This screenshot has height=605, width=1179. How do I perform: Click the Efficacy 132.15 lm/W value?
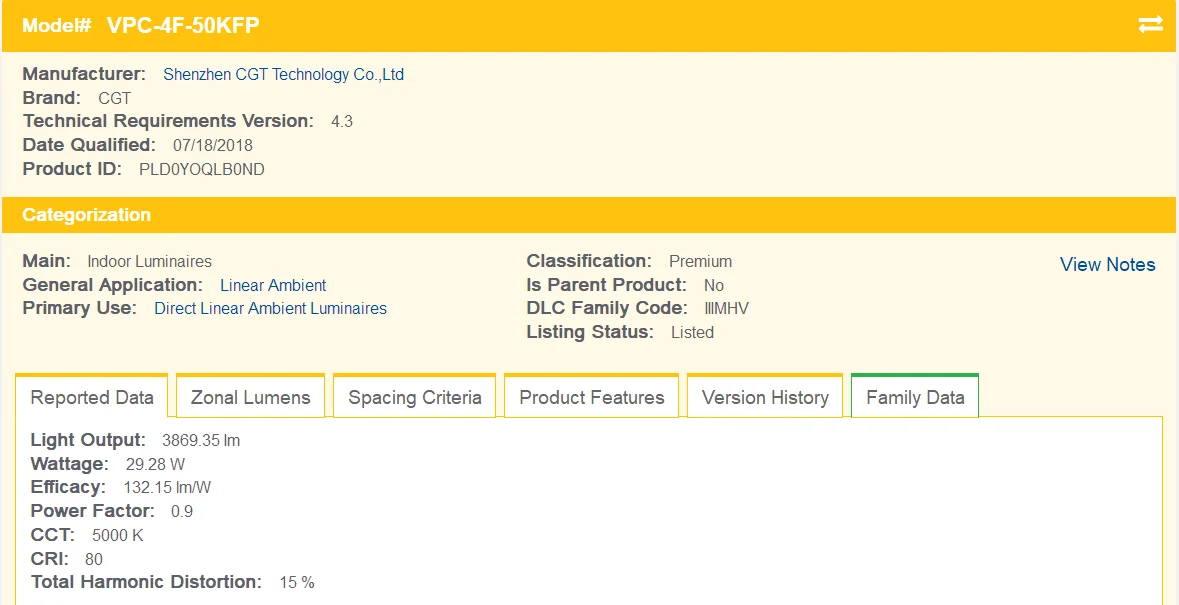coord(167,488)
